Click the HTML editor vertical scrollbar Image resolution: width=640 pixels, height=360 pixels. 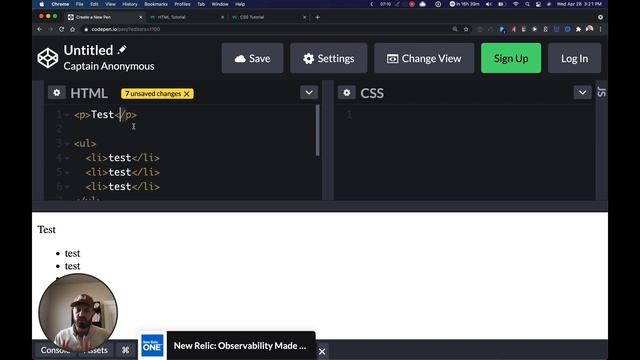pos(318,131)
